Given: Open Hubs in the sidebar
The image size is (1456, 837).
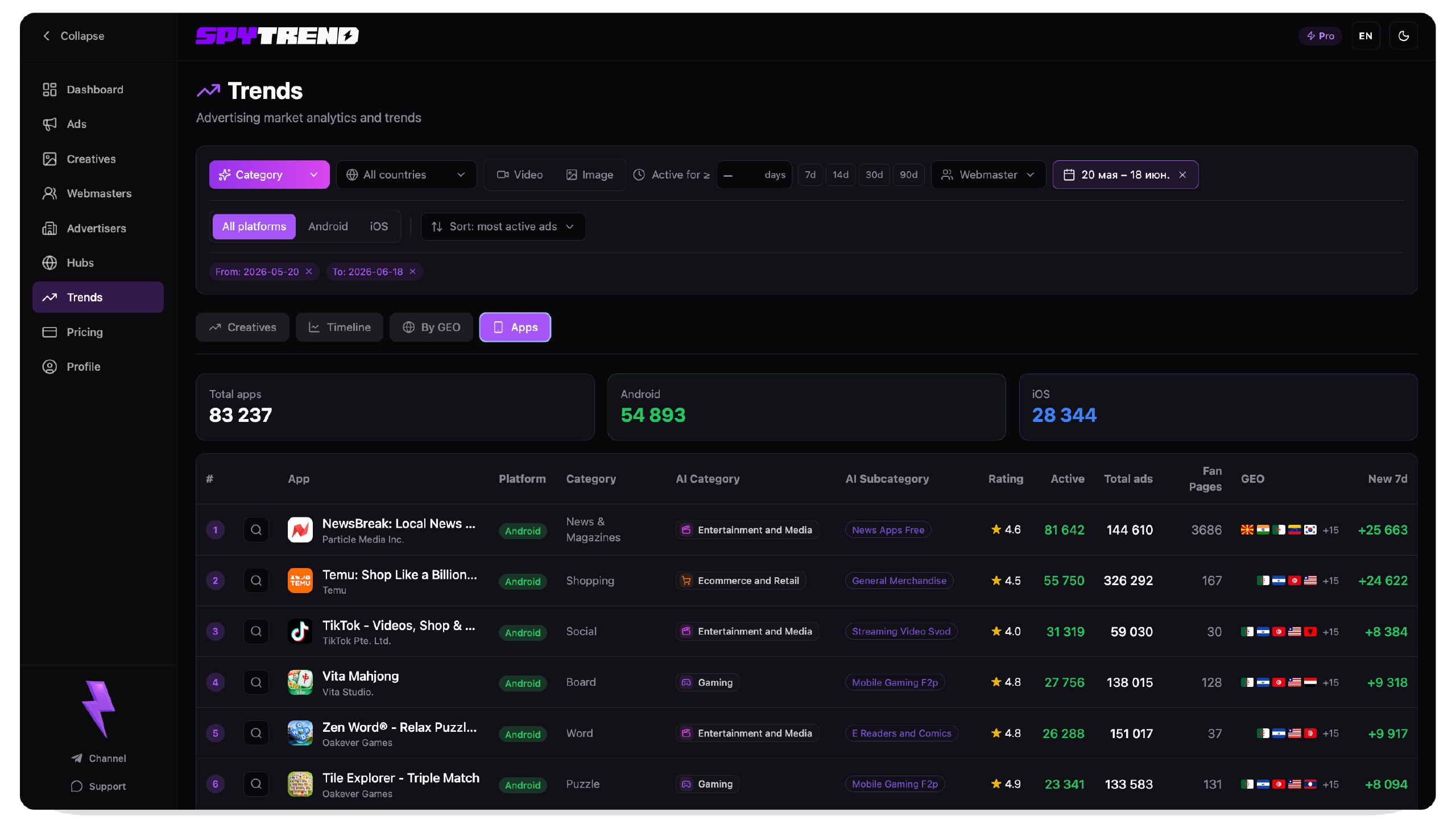Looking at the screenshot, I should pos(98,263).
